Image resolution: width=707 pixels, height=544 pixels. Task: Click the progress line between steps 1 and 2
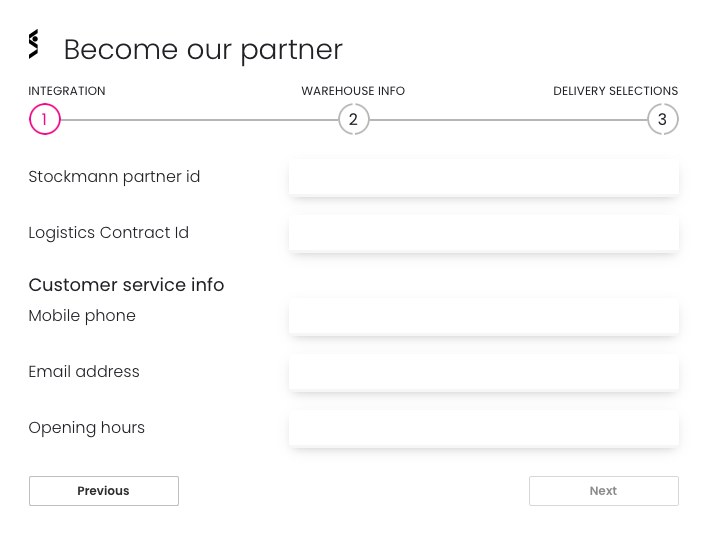(x=199, y=120)
